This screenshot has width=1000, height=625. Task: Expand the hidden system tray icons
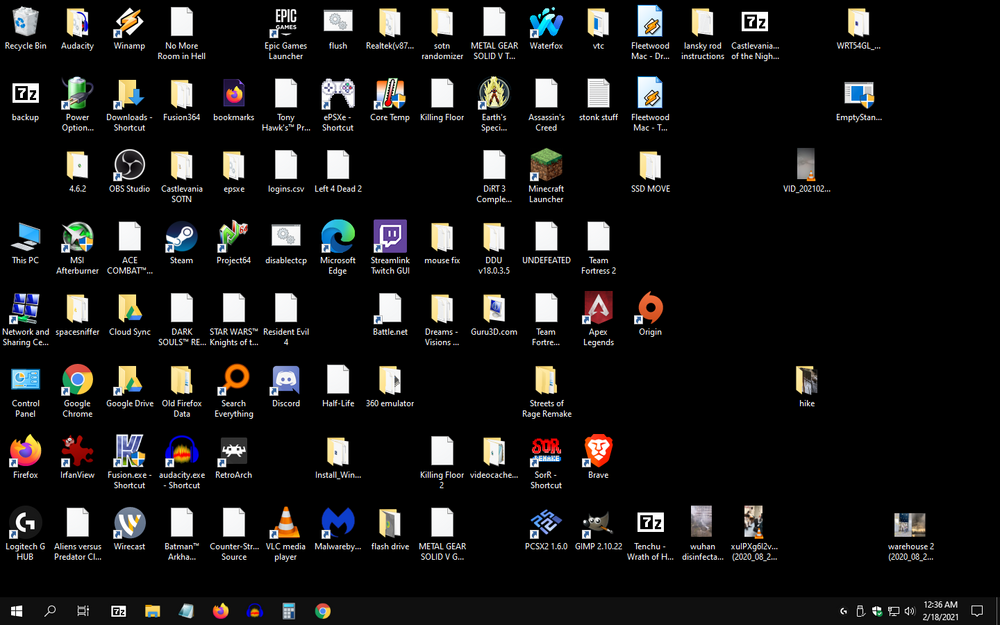tap(842, 611)
